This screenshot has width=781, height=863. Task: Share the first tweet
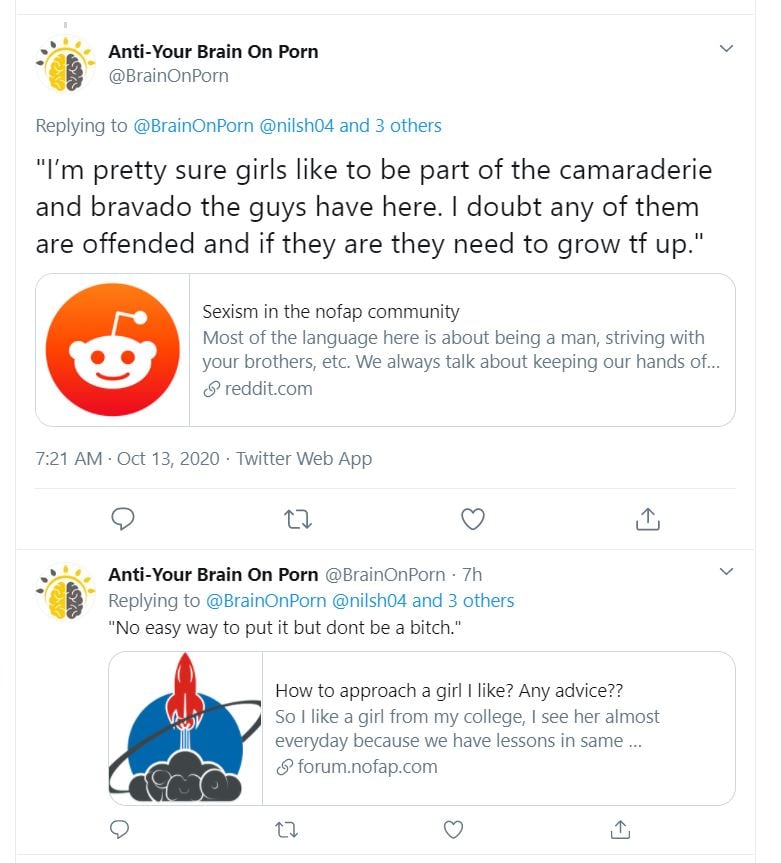647,518
